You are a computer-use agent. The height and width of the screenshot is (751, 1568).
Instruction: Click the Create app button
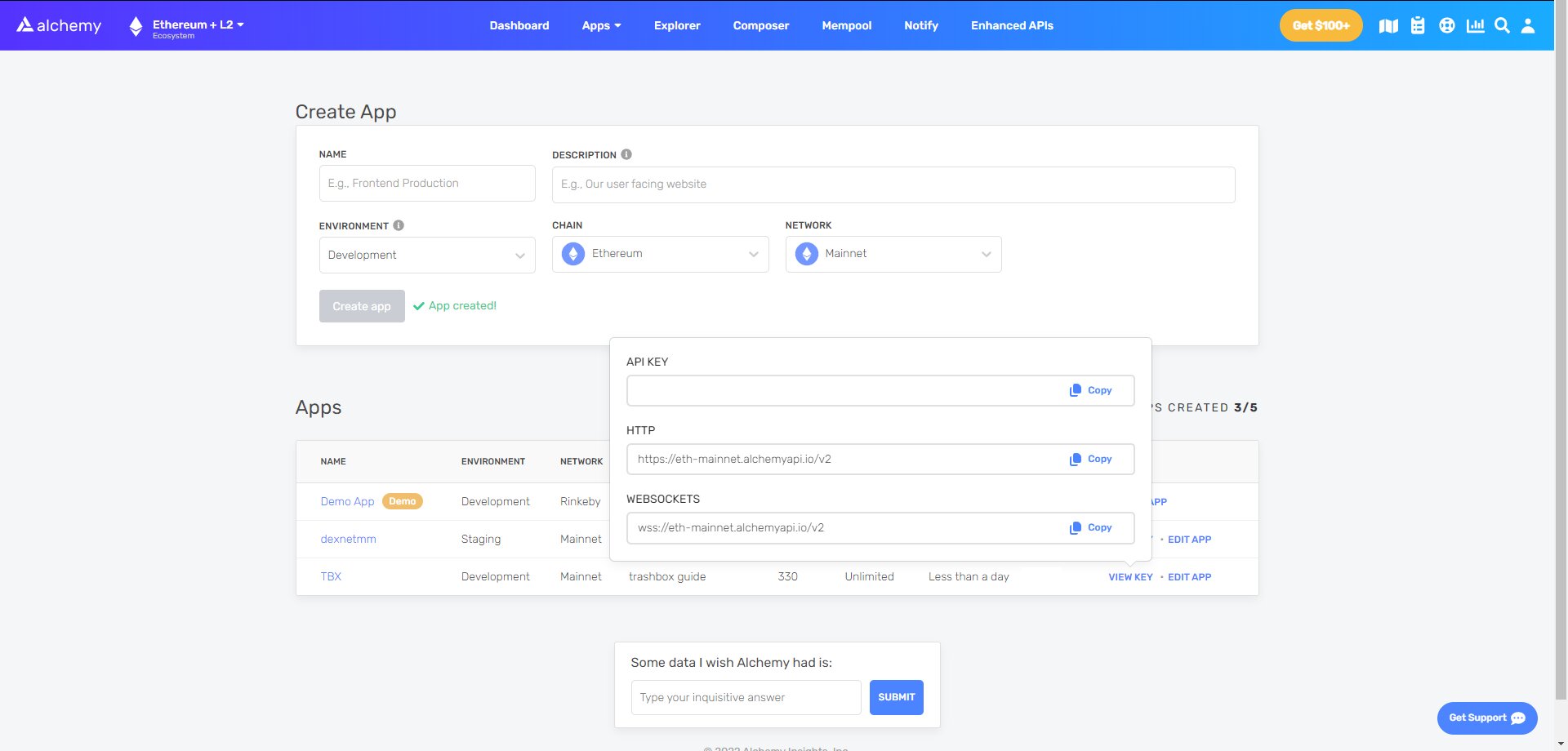click(362, 306)
